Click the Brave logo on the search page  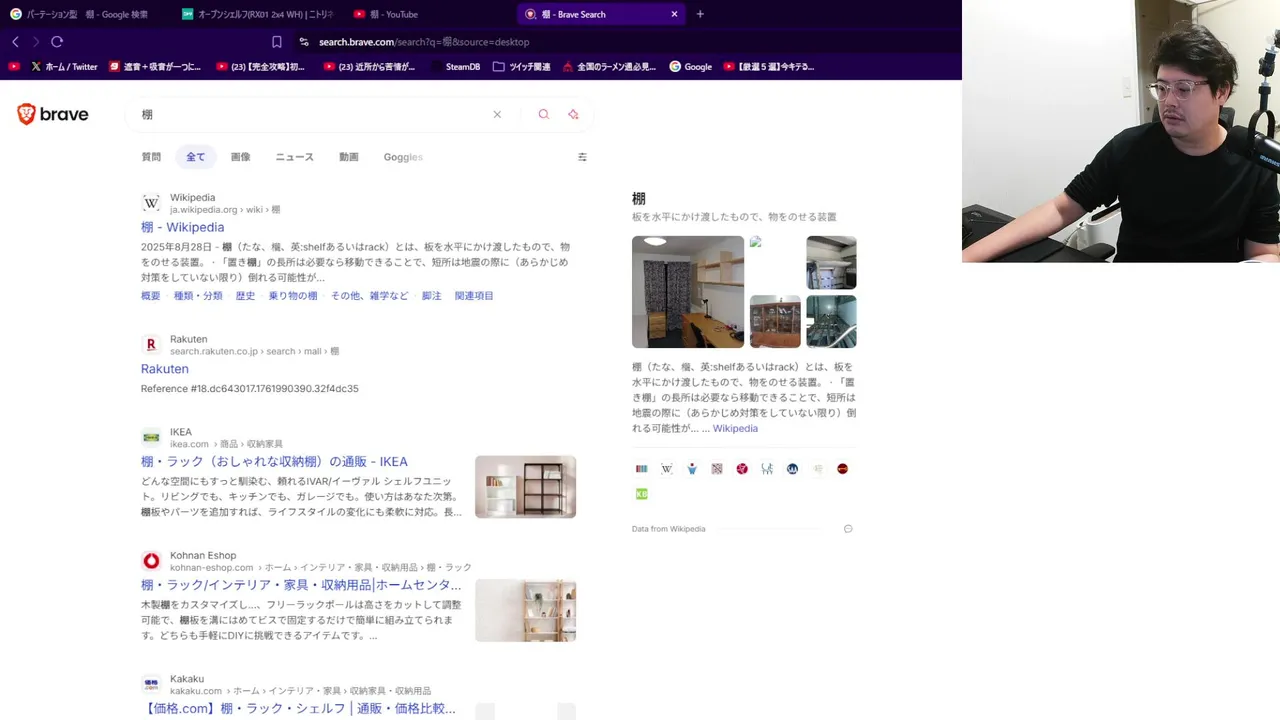(x=53, y=114)
